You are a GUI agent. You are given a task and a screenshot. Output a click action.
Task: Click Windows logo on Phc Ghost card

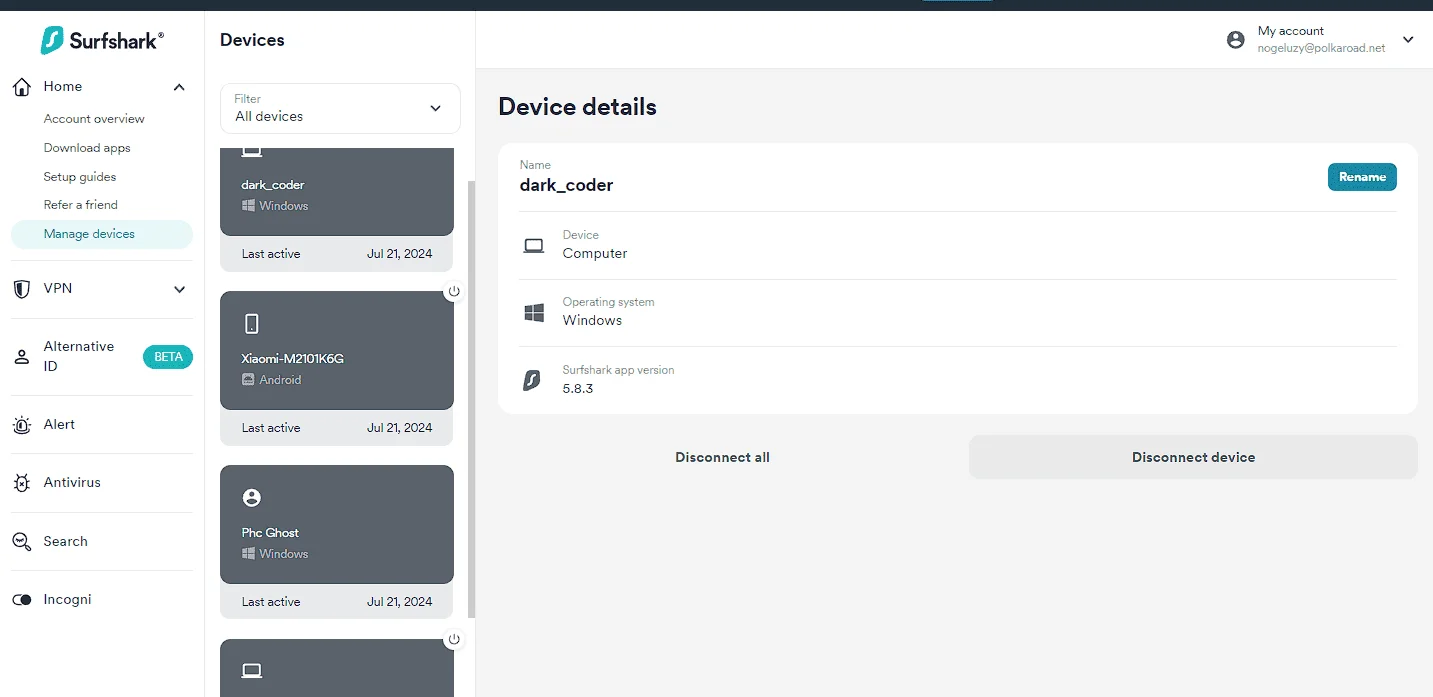click(x=248, y=554)
